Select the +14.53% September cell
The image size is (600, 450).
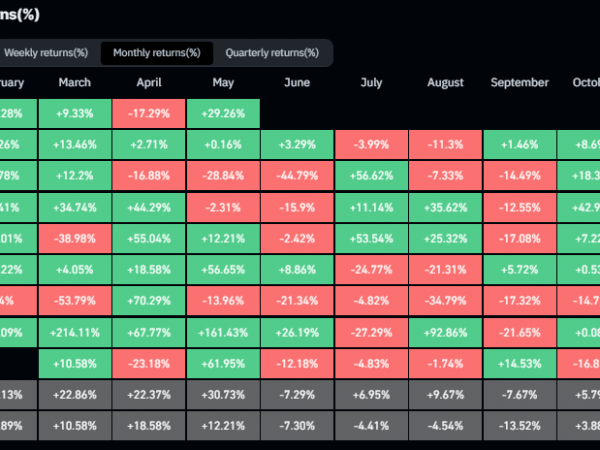click(x=520, y=364)
